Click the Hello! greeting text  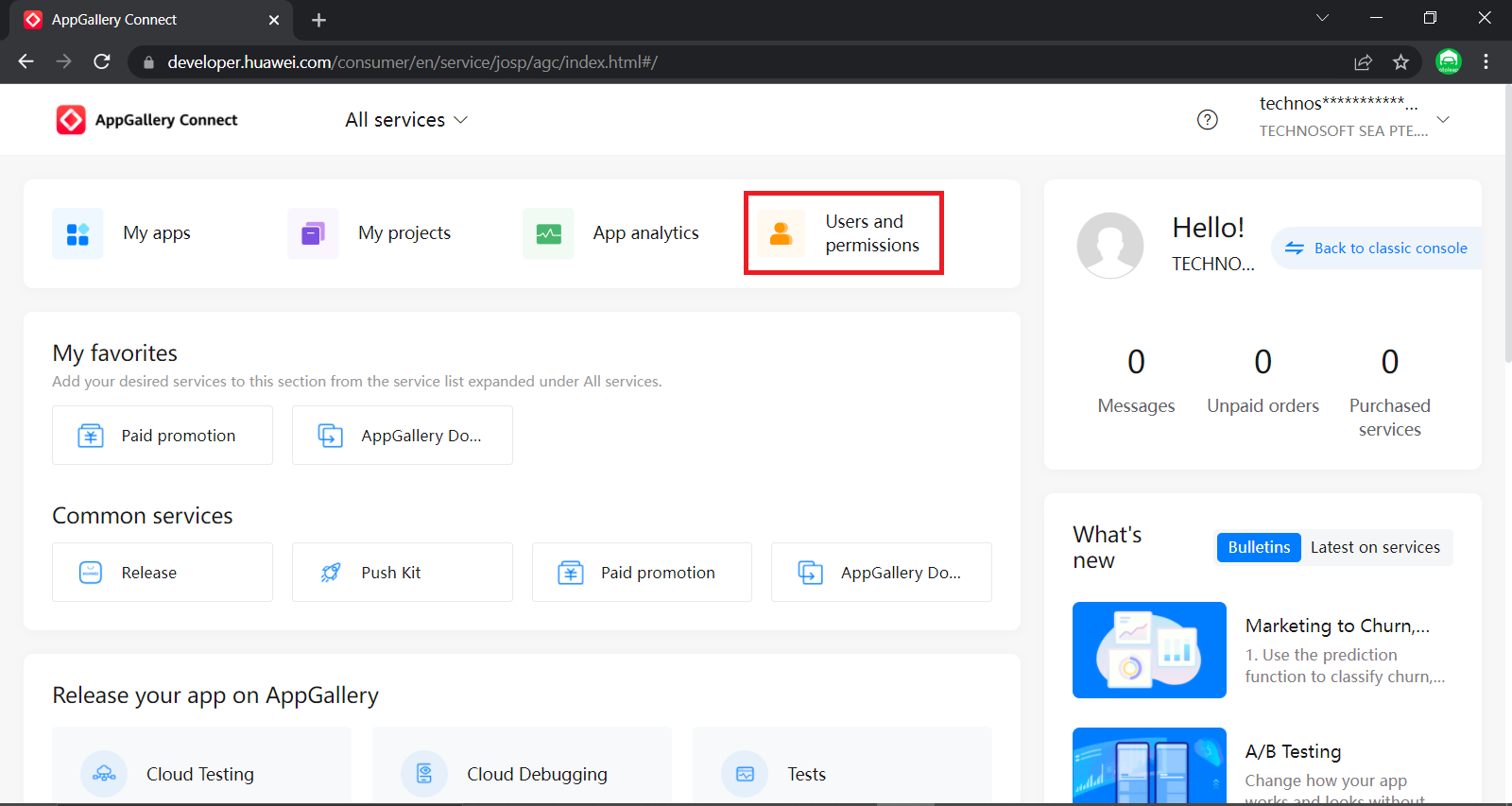[1208, 228]
